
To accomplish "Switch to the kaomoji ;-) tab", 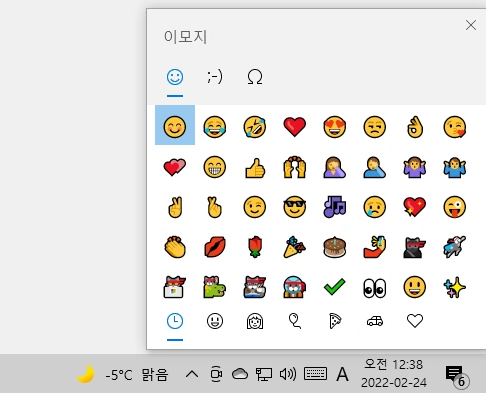I will (215, 77).
